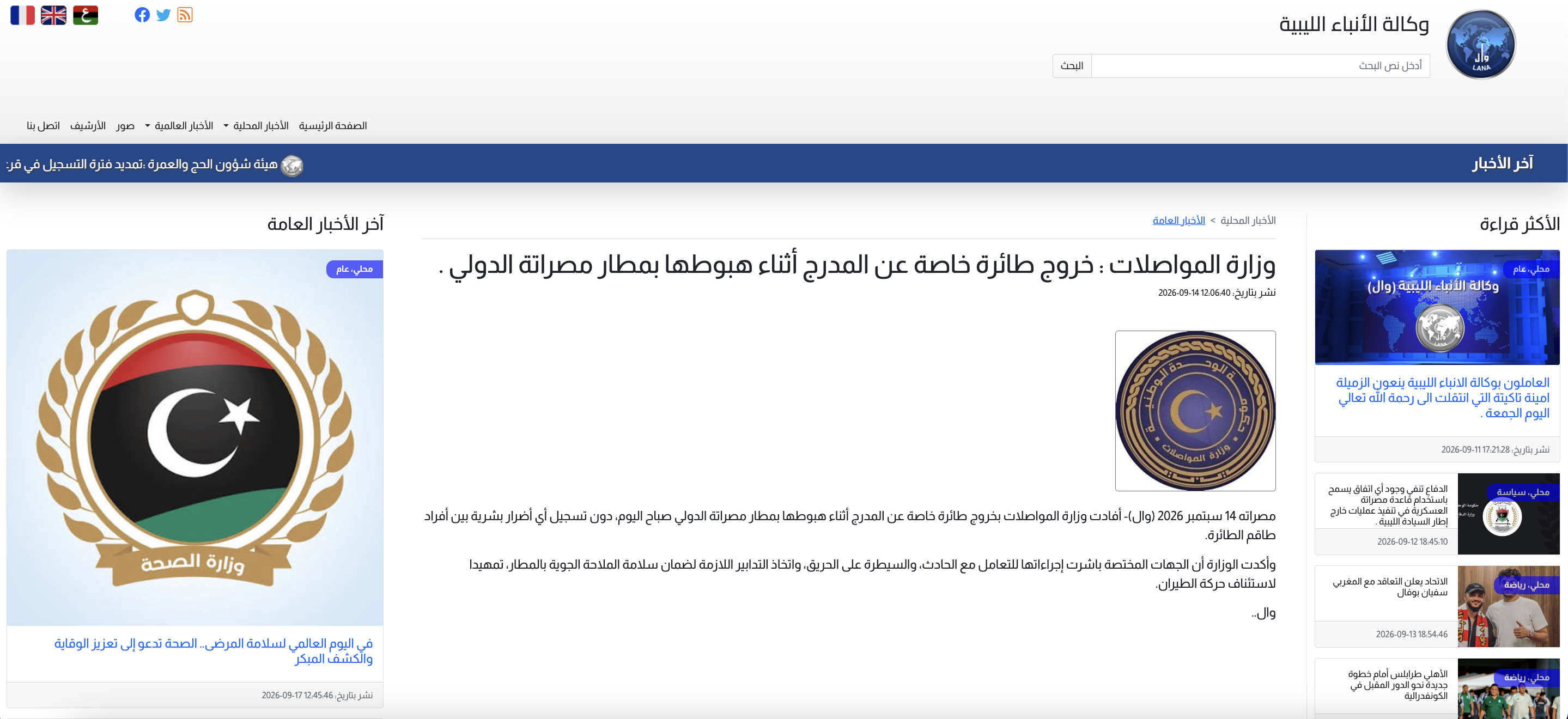Switch site language to English flag
This screenshot has height=719, width=1568.
[53, 15]
